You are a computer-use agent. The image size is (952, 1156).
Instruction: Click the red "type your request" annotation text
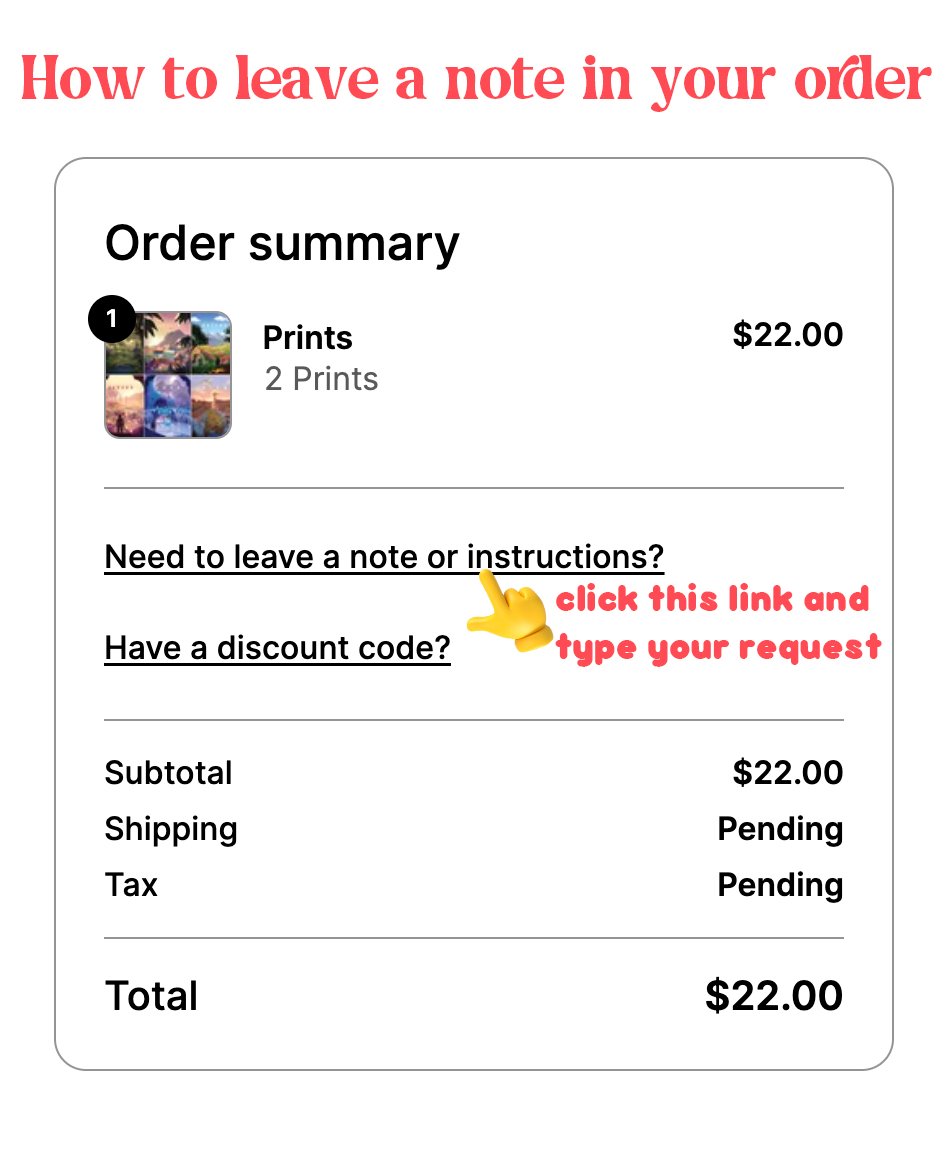718,648
